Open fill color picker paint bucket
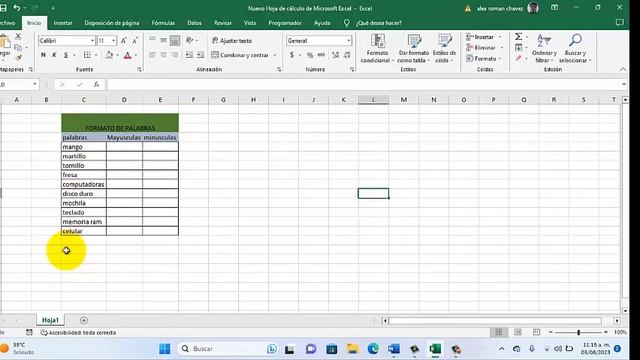 point(109,55)
